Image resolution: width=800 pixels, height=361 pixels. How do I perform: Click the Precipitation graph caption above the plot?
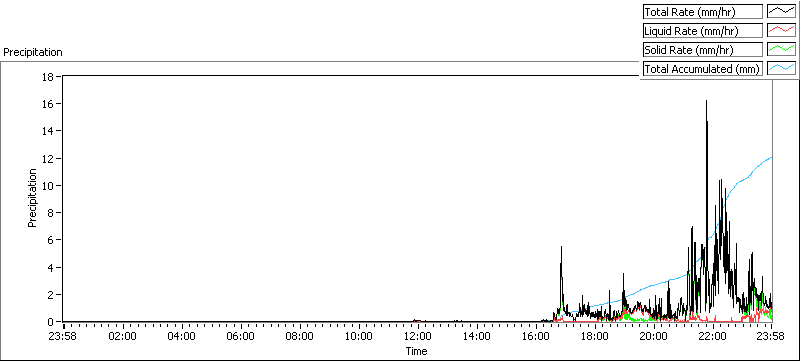click(x=33, y=52)
